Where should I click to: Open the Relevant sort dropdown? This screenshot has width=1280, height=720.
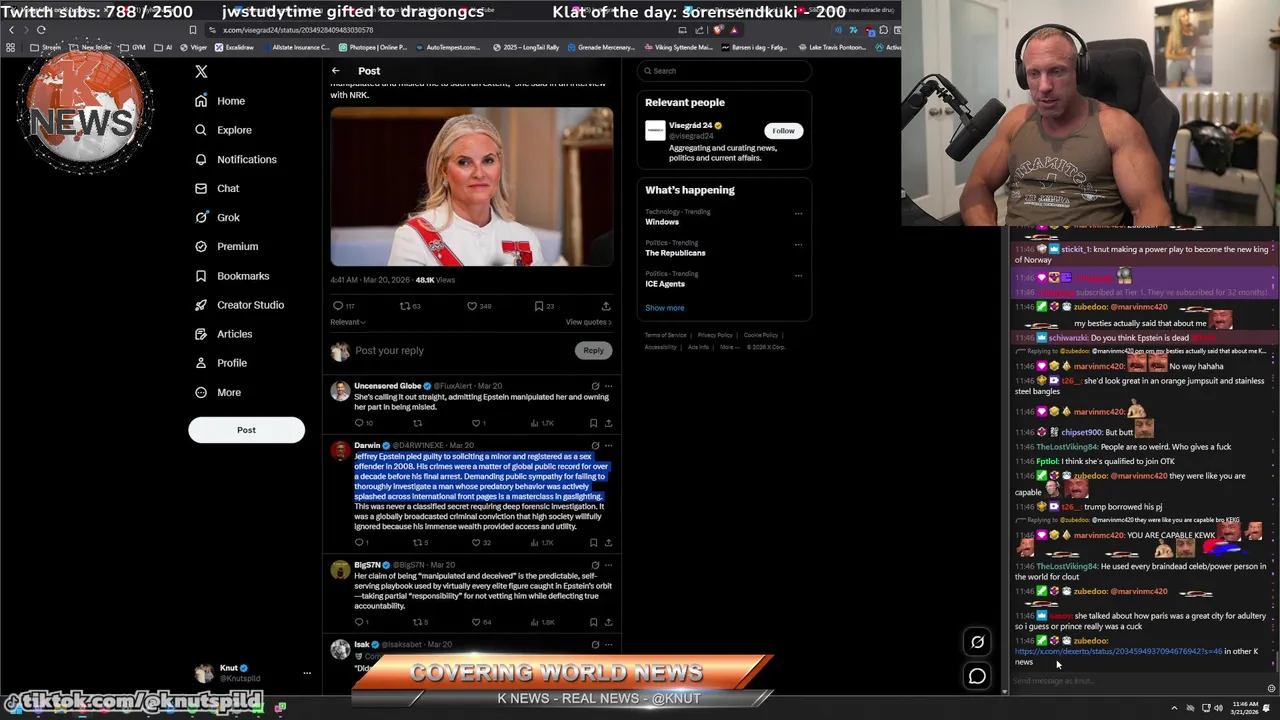(x=348, y=322)
